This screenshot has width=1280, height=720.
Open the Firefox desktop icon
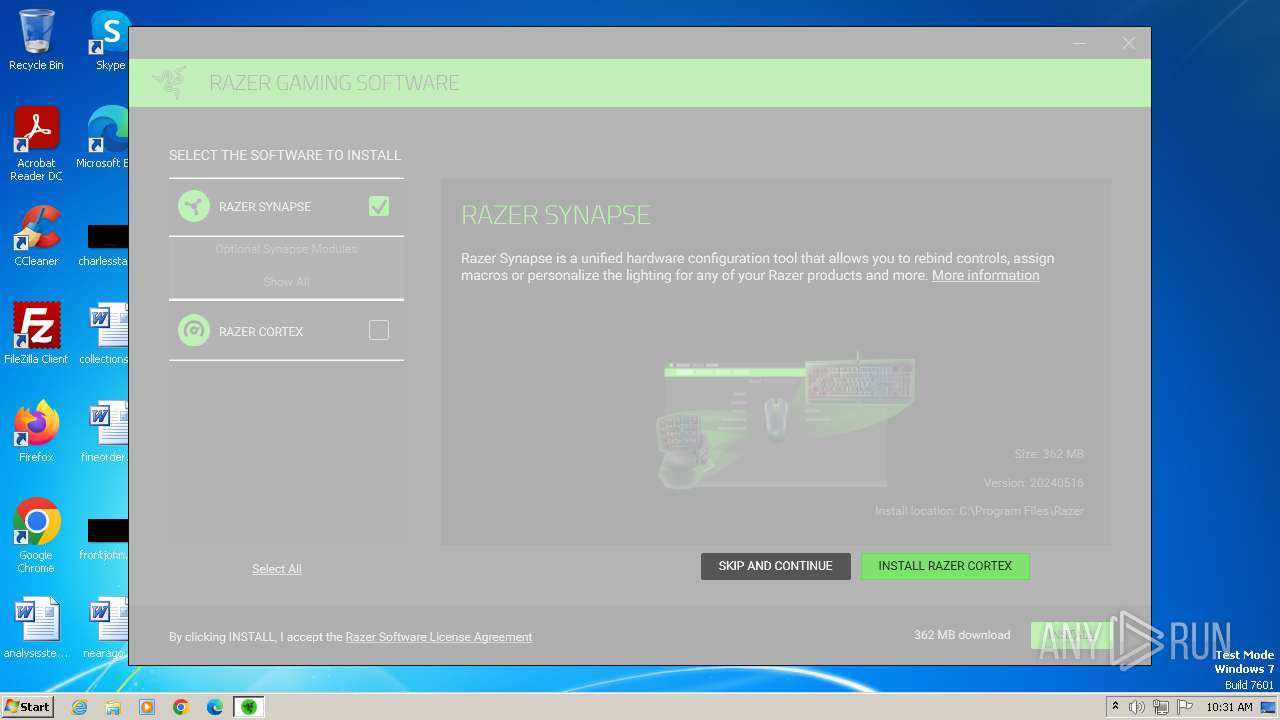pyautogui.click(x=36, y=432)
